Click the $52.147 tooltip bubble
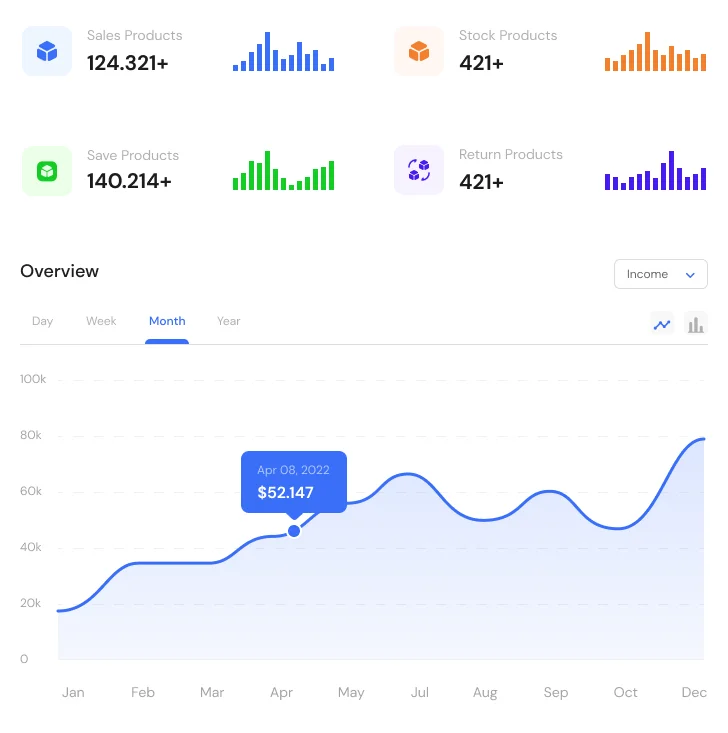The height and width of the screenshot is (733, 728). (x=293, y=482)
